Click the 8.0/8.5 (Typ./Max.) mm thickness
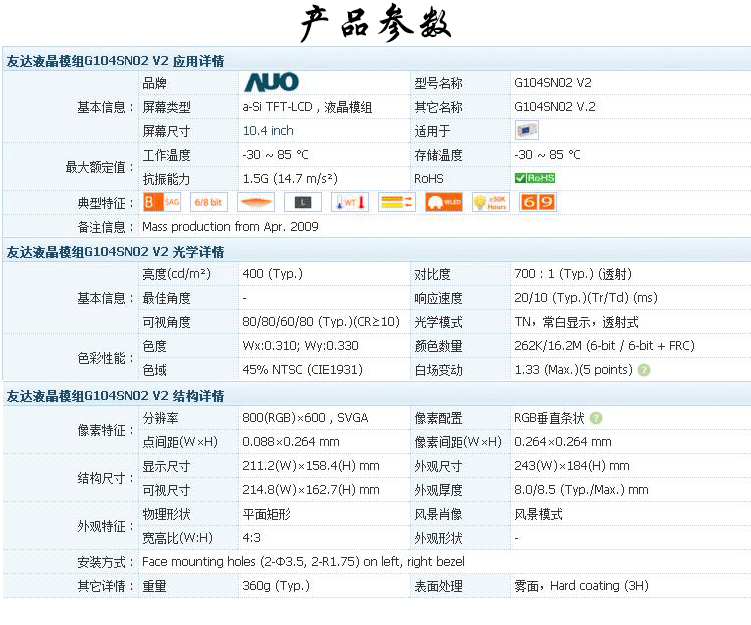Screen dimensions: 751x625 click(581, 489)
